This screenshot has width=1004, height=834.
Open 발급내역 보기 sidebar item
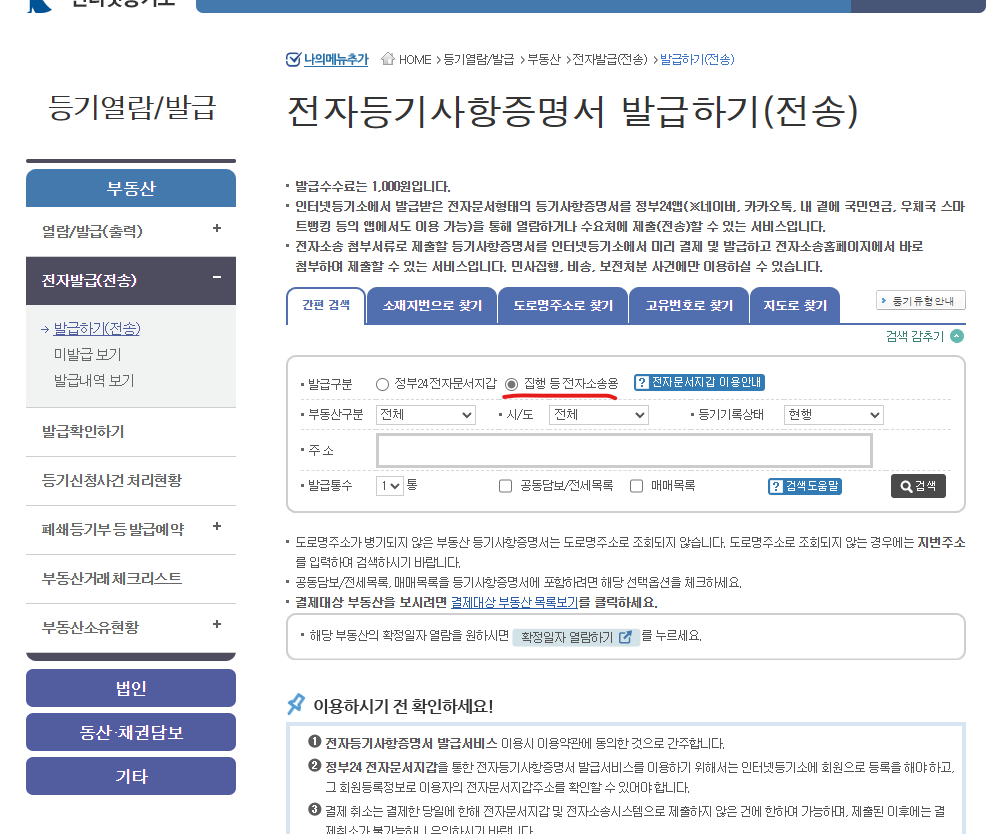tap(94, 381)
